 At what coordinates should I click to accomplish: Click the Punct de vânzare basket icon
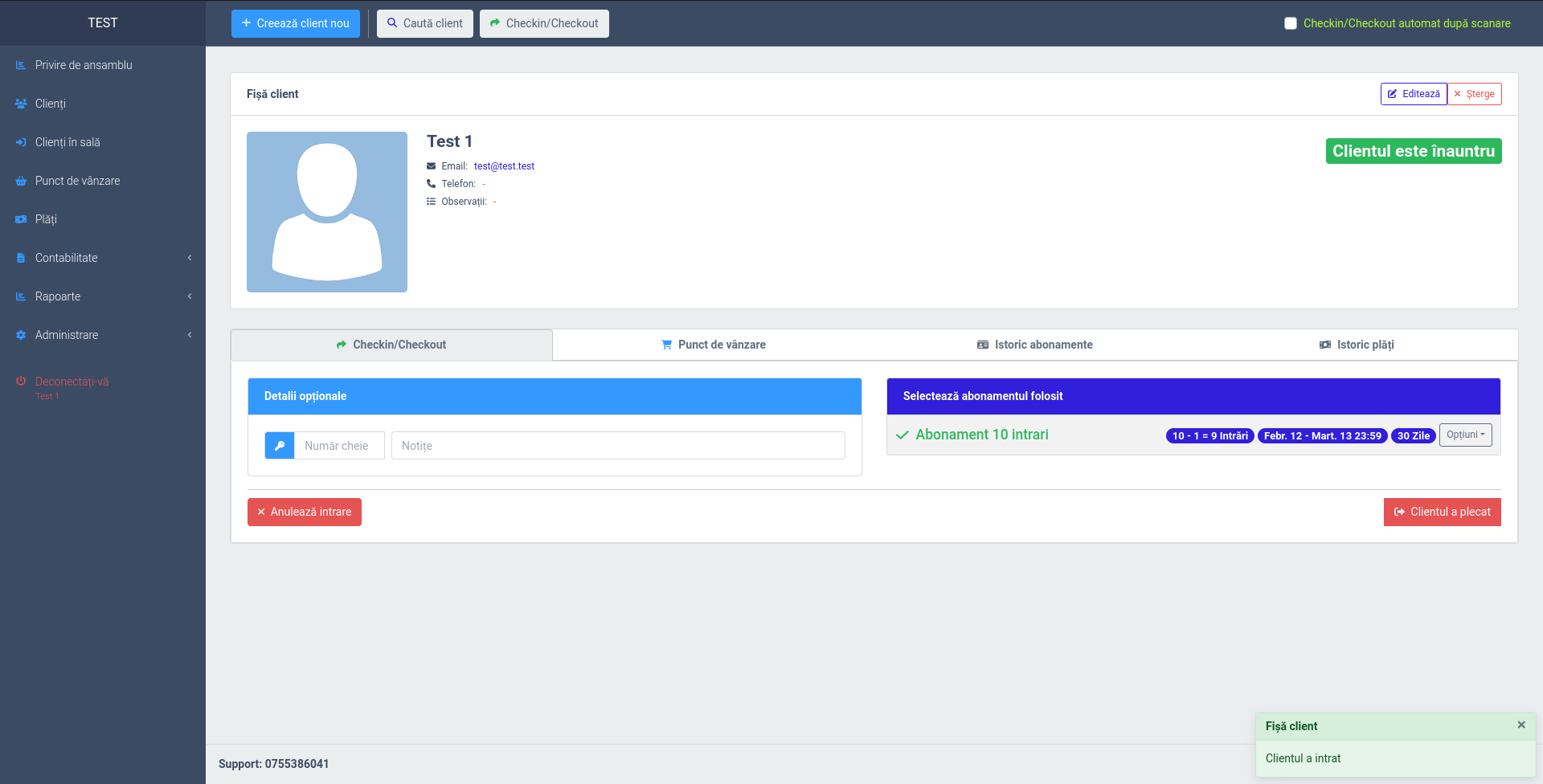[21, 181]
